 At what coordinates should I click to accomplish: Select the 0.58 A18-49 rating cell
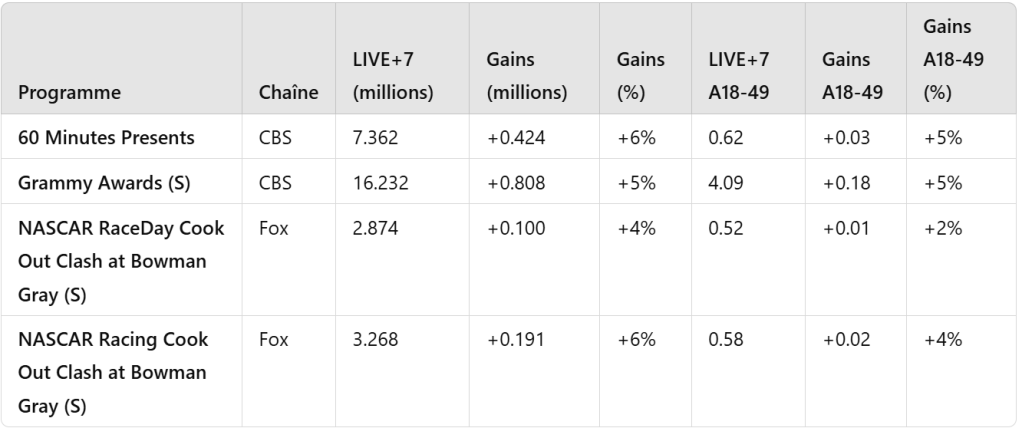725,340
